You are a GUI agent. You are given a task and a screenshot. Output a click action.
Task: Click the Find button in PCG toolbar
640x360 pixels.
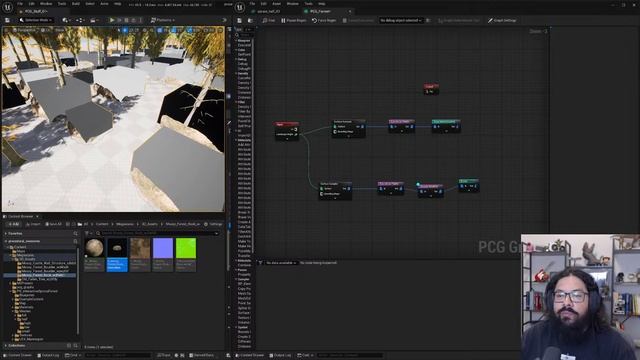tap(269, 20)
